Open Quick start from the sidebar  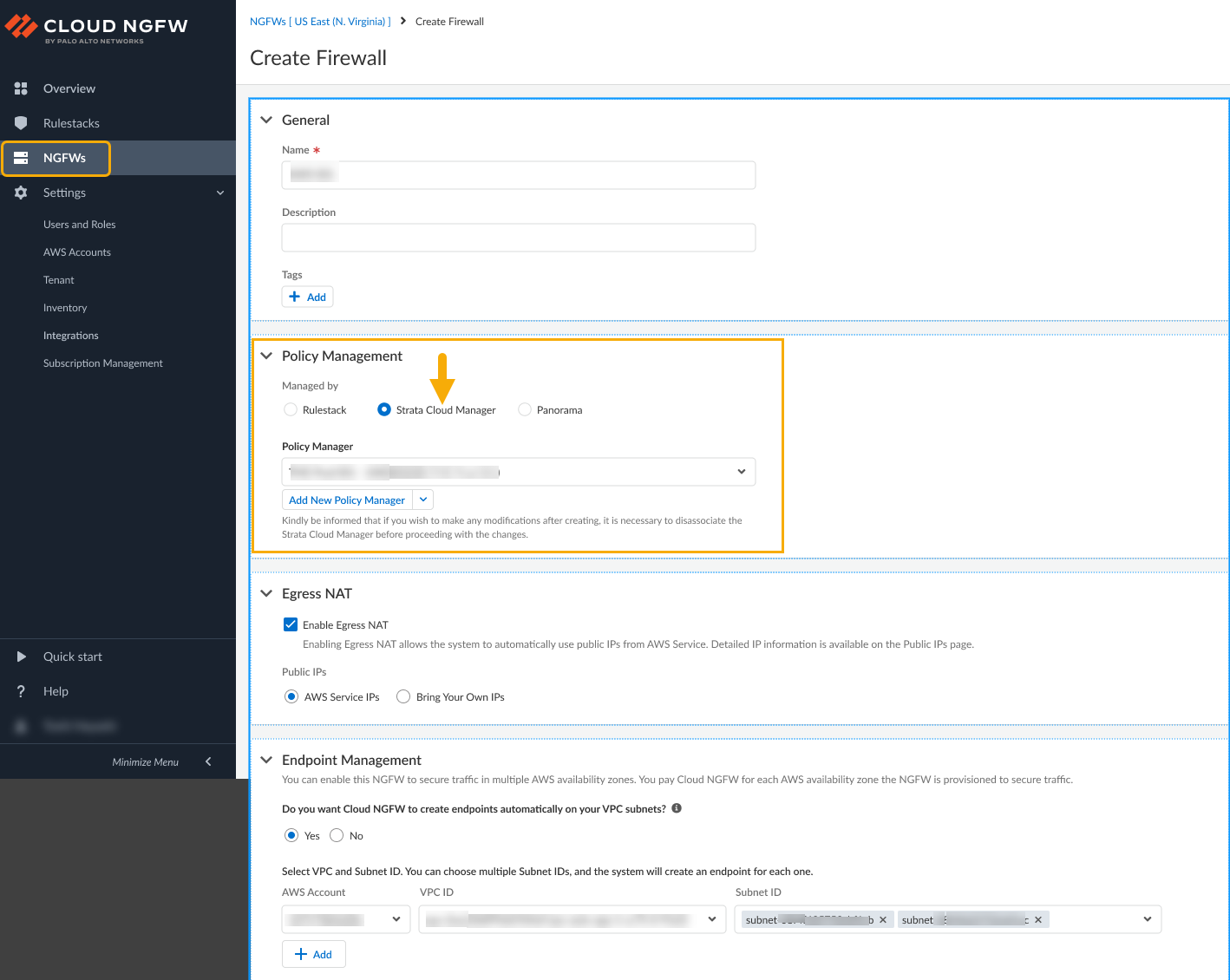pyautogui.click(x=73, y=657)
